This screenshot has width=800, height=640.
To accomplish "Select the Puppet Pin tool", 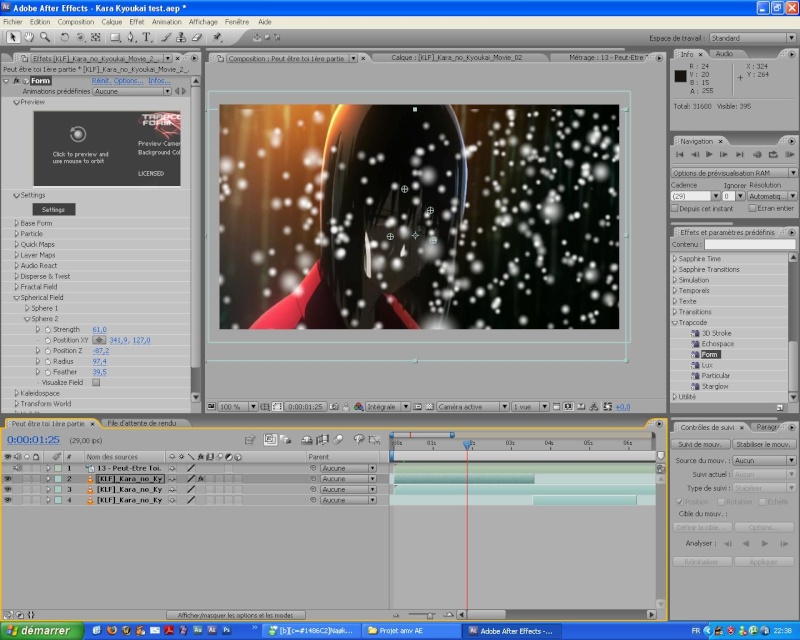I will [217, 37].
